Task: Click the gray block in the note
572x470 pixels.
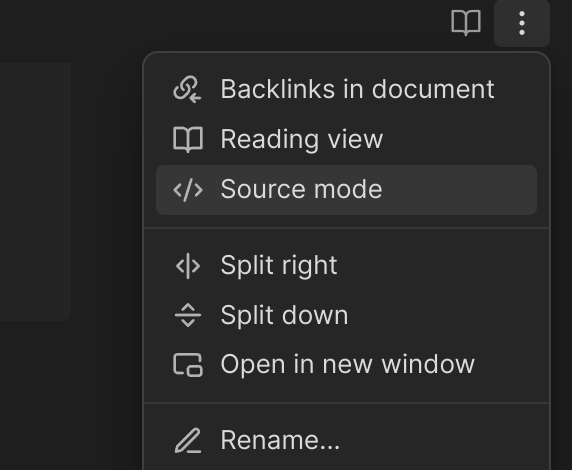Action: [x=35, y=192]
